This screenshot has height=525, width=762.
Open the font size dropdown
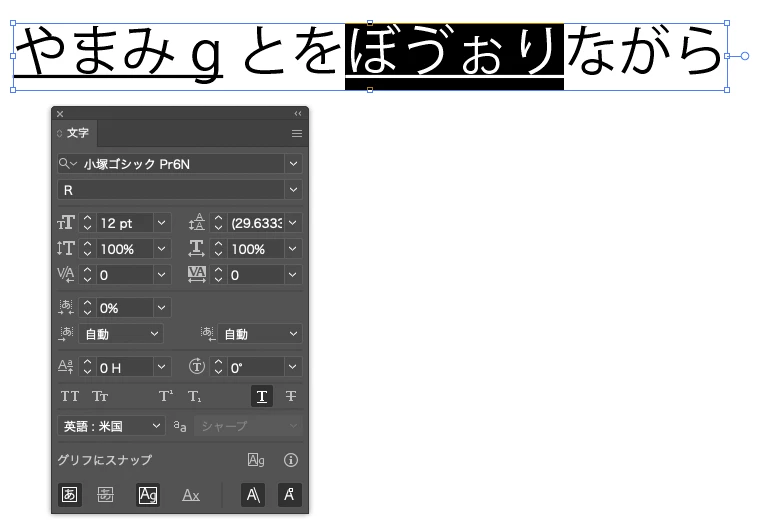(161, 223)
